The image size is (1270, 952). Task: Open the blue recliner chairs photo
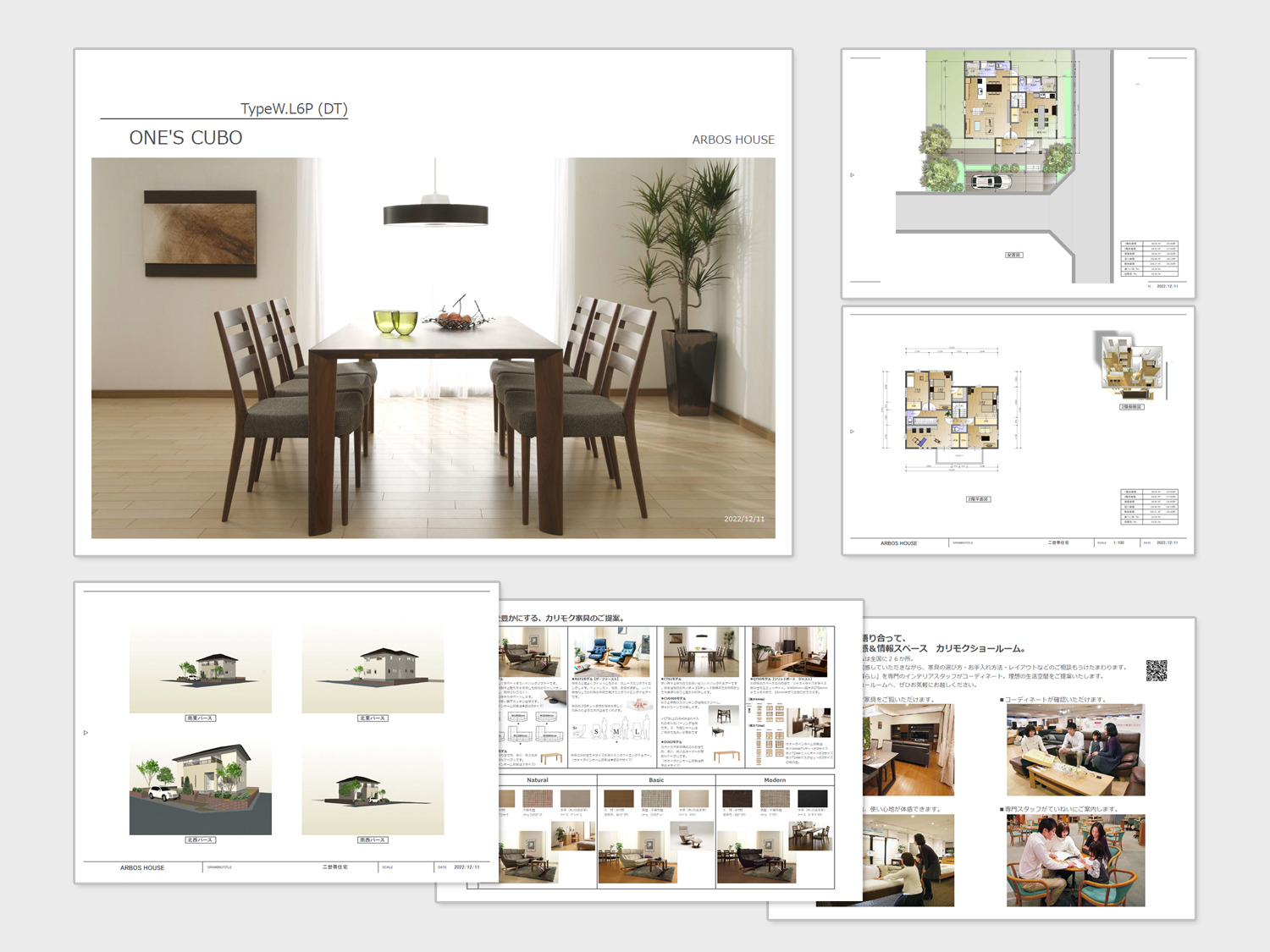tap(611, 652)
